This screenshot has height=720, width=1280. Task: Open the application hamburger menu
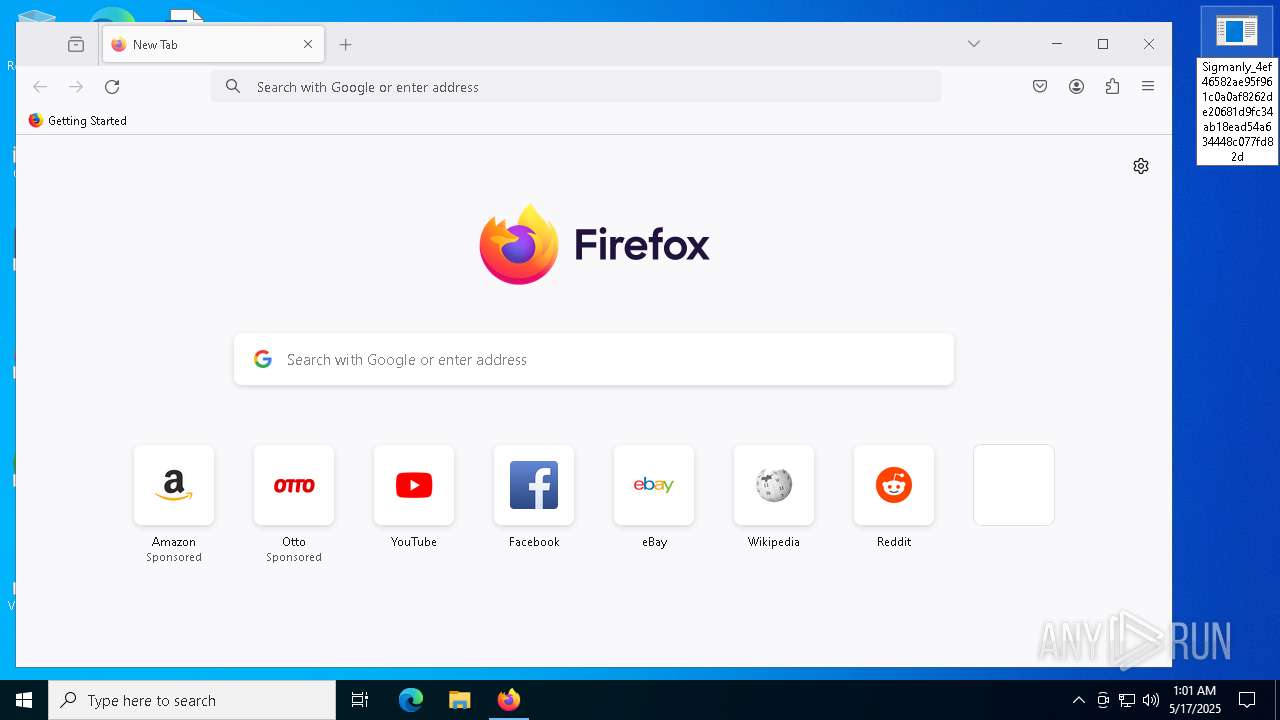coord(1148,87)
